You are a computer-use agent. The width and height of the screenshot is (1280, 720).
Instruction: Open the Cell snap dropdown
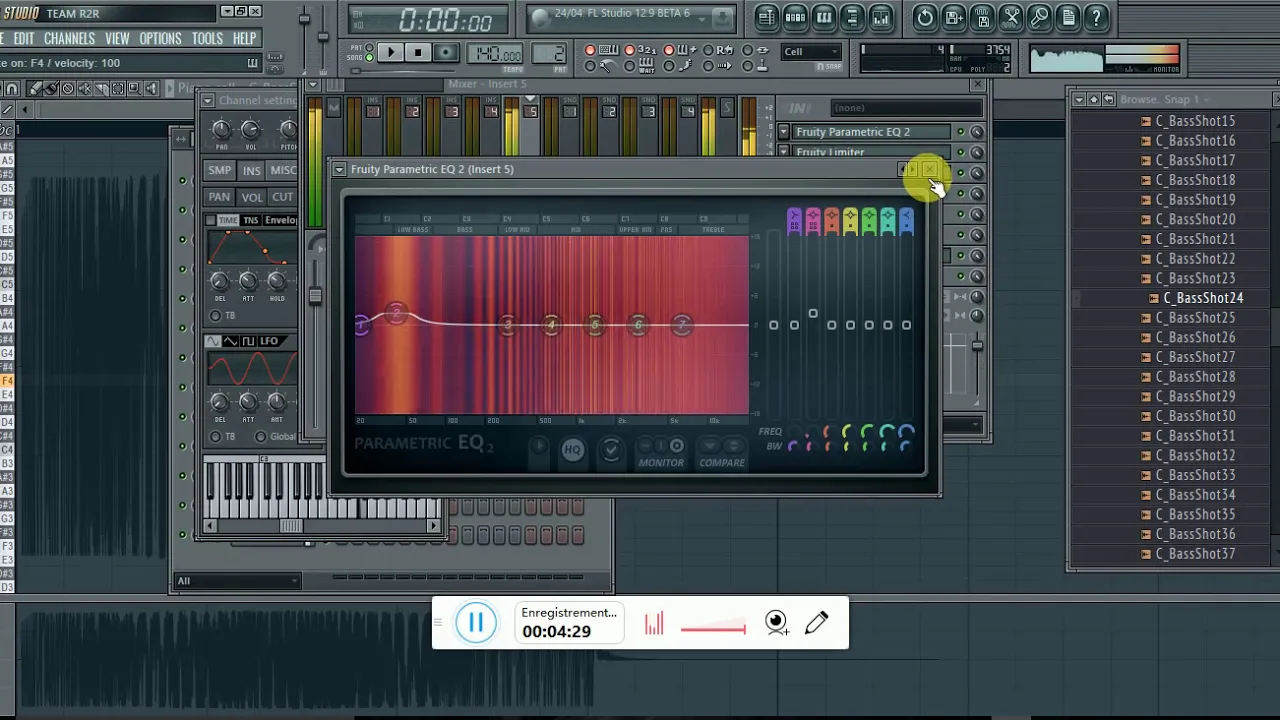point(812,52)
